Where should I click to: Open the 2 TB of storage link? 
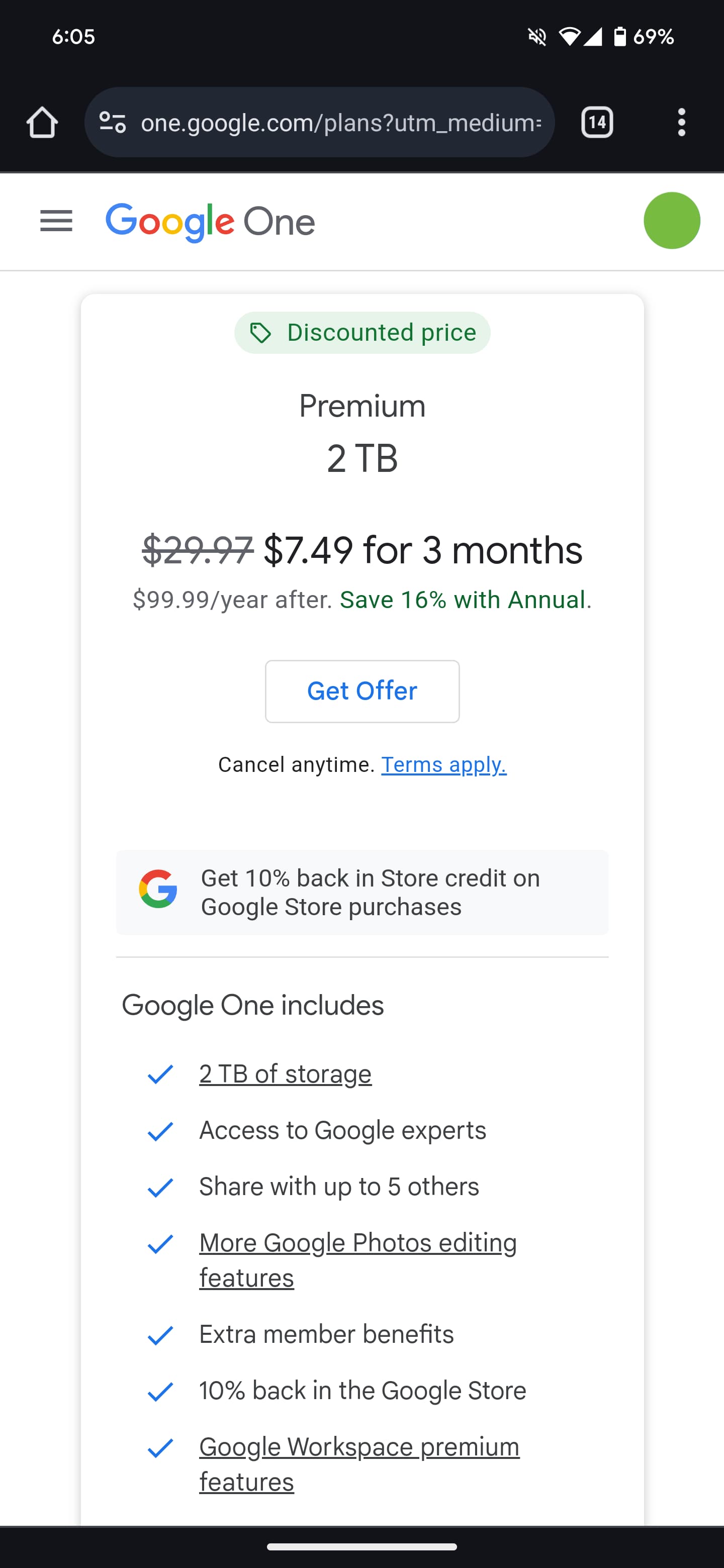click(x=285, y=1074)
